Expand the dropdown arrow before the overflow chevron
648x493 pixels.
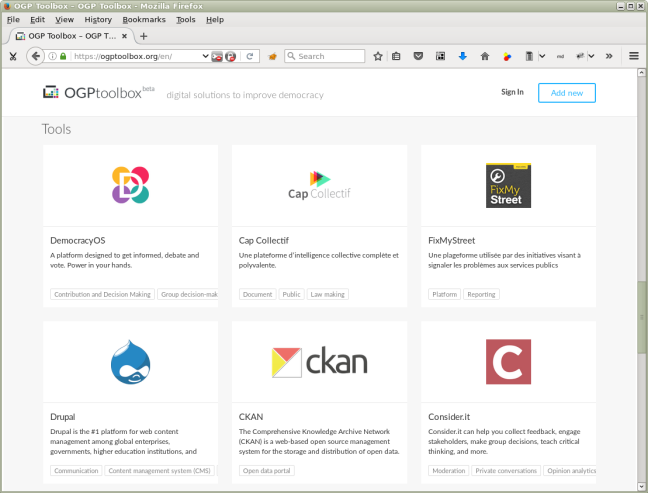coord(591,56)
